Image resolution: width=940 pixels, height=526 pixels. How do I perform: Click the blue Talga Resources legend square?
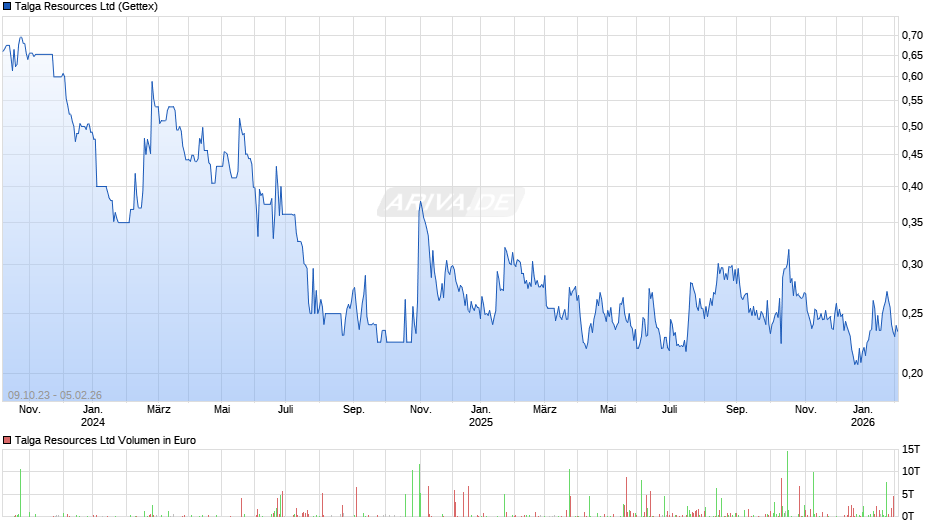pos(7,7)
